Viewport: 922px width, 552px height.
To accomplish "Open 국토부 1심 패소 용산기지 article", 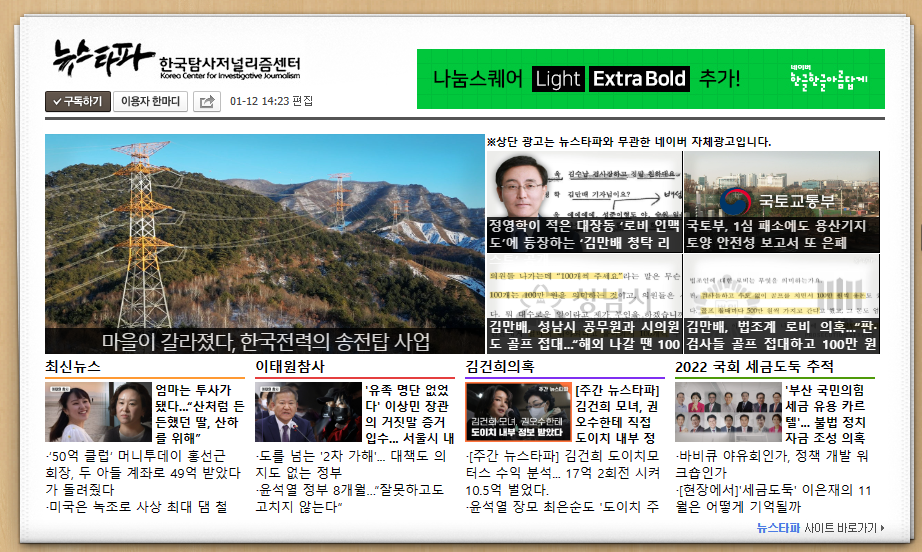I will click(782, 202).
